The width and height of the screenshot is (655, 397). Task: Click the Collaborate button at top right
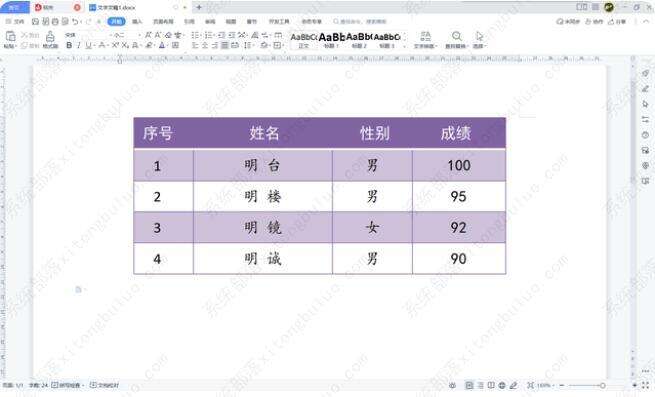click(x=594, y=21)
